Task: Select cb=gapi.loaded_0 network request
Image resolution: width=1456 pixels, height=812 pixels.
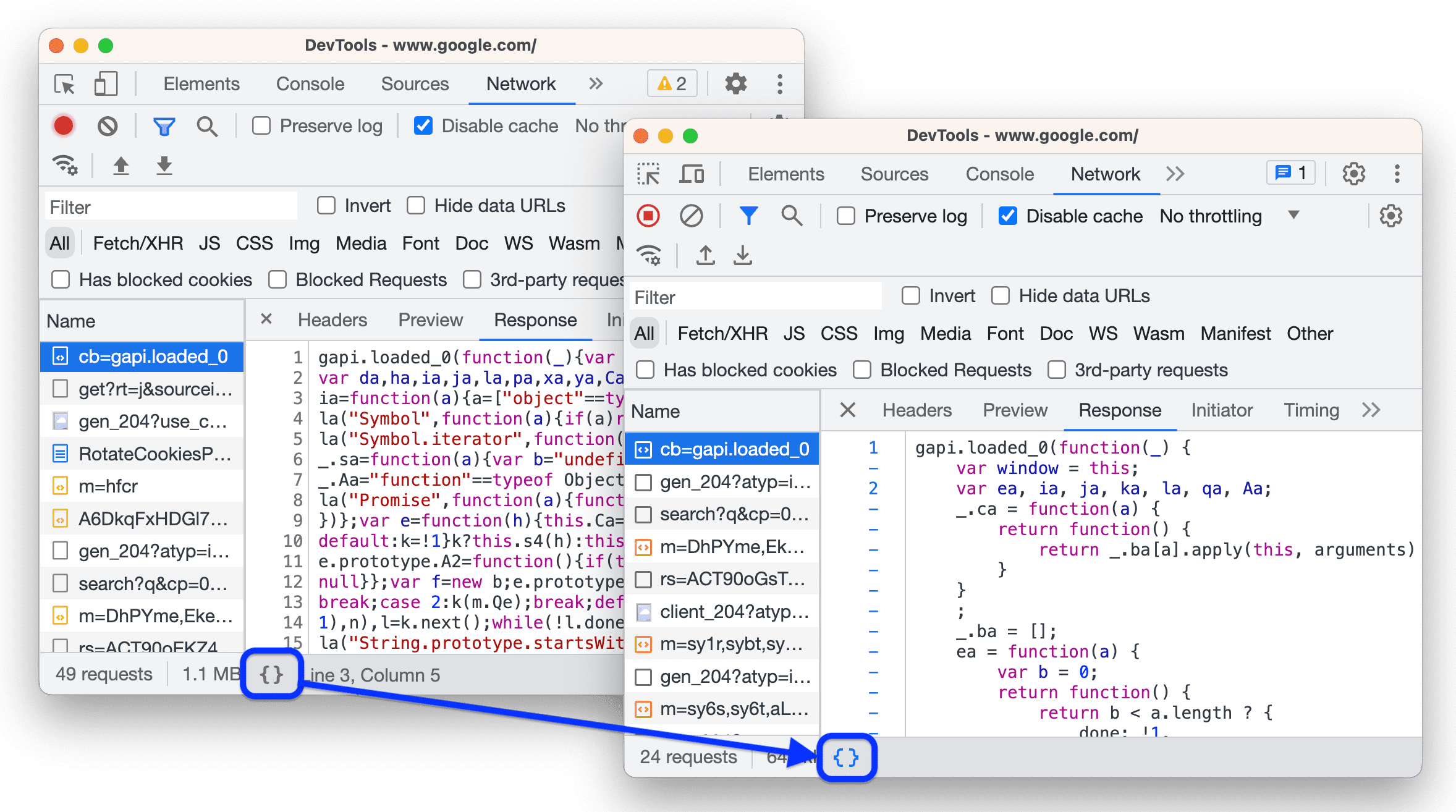Action: (724, 448)
